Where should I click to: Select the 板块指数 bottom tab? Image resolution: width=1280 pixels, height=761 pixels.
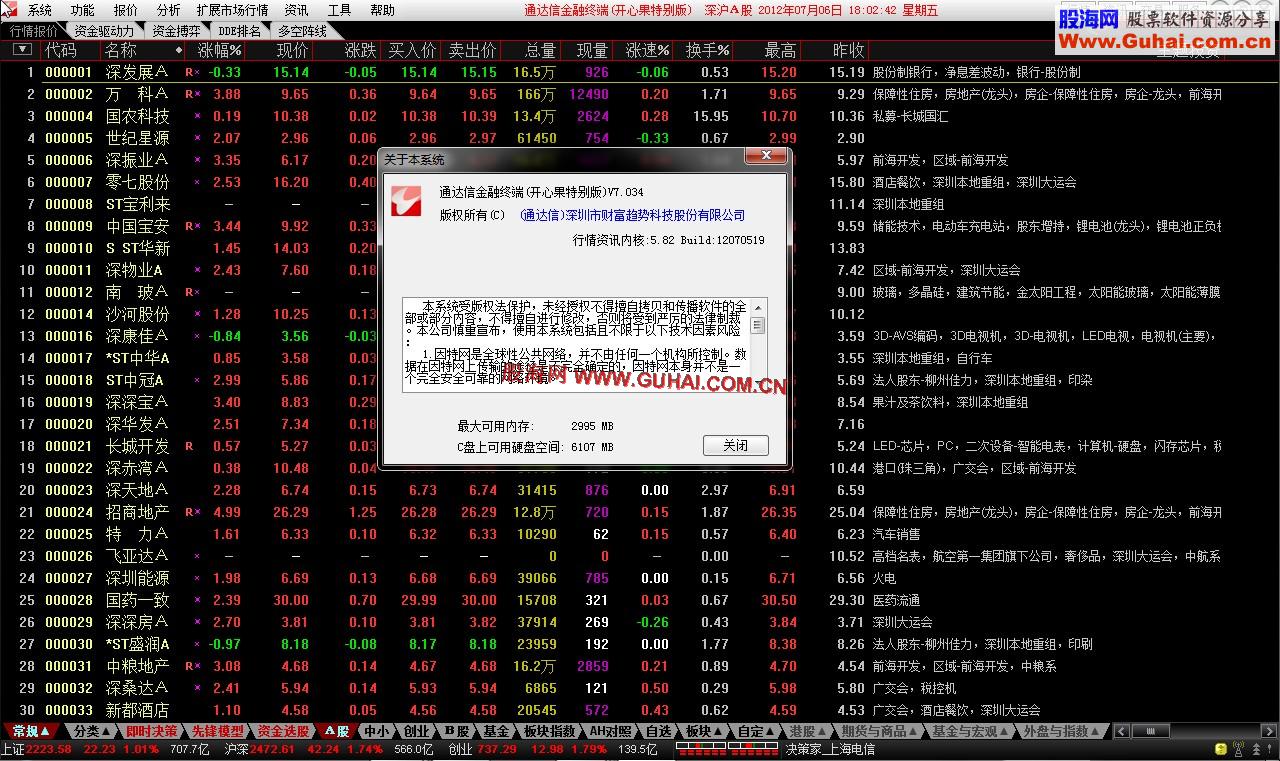tap(550, 732)
